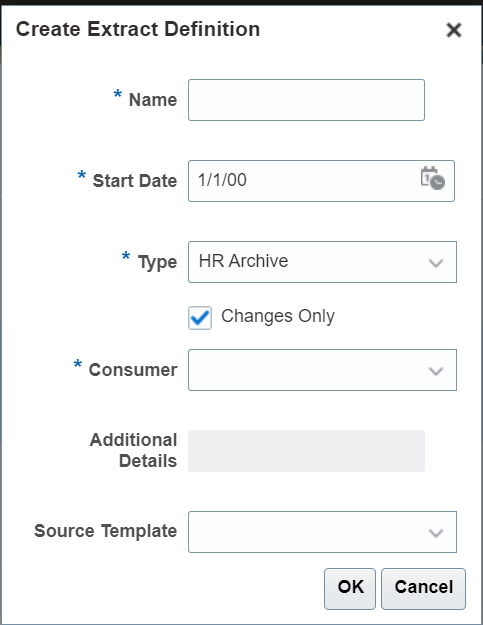This screenshot has height=625, width=483.
Task: Click the Name field label
Action: click(153, 100)
